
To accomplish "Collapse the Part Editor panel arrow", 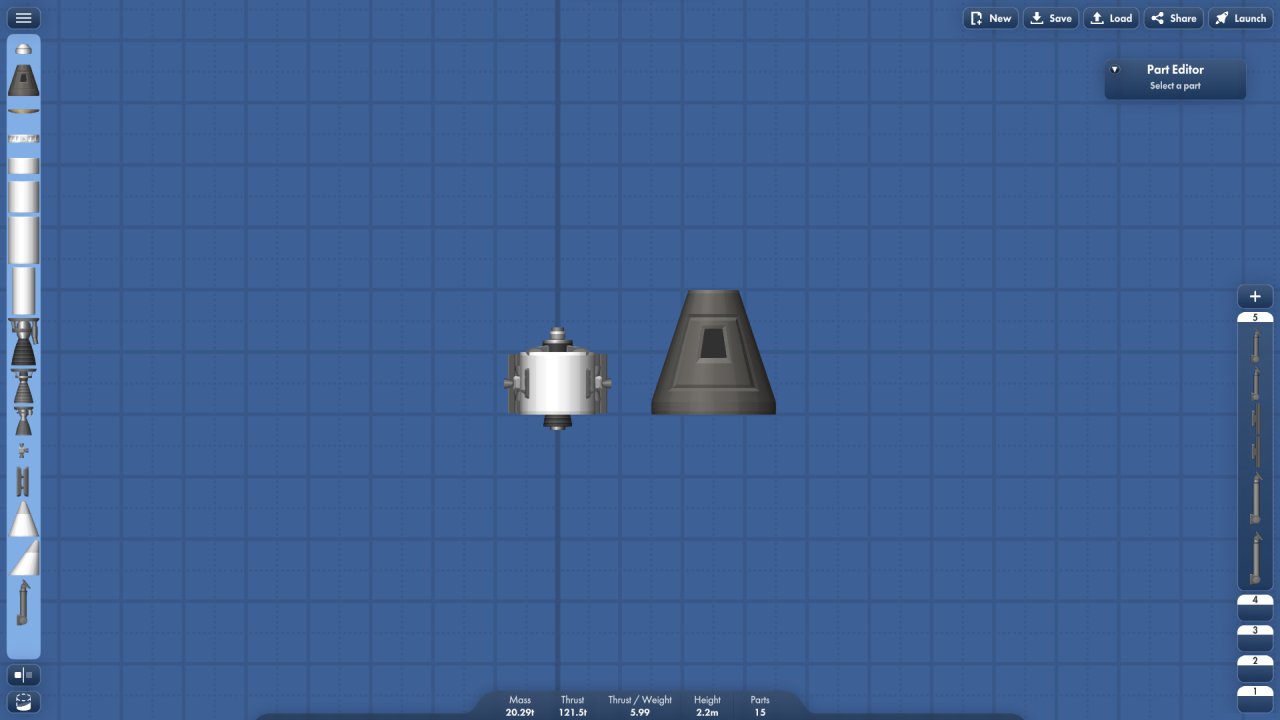I will [x=1115, y=70].
